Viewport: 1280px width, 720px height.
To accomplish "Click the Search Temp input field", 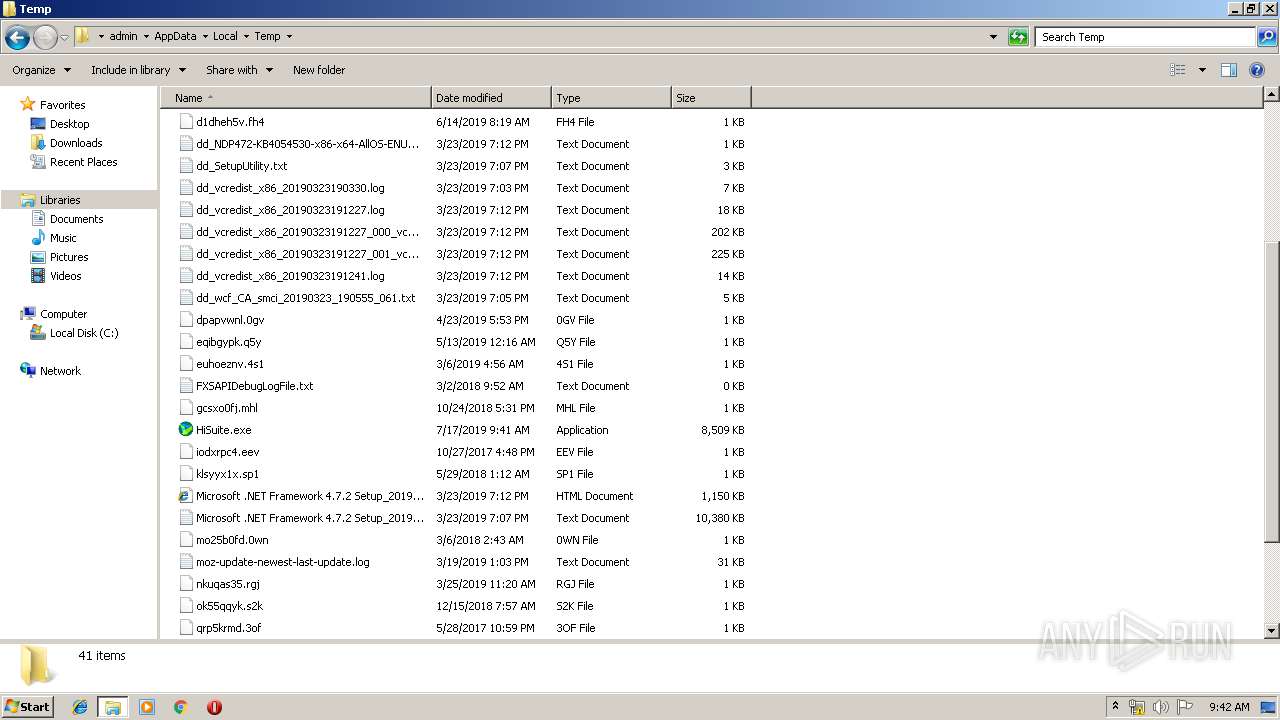I will click(x=1145, y=37).
